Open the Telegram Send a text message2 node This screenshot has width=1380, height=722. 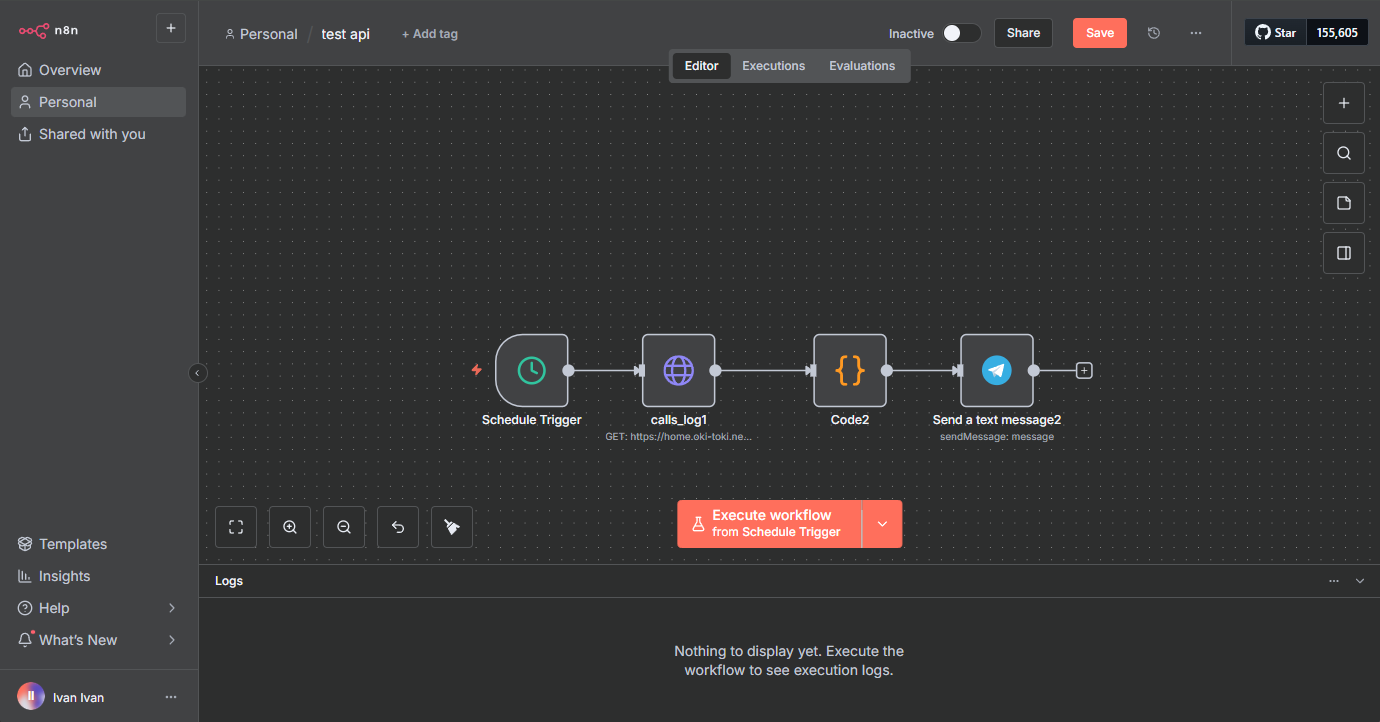(996, 370)
